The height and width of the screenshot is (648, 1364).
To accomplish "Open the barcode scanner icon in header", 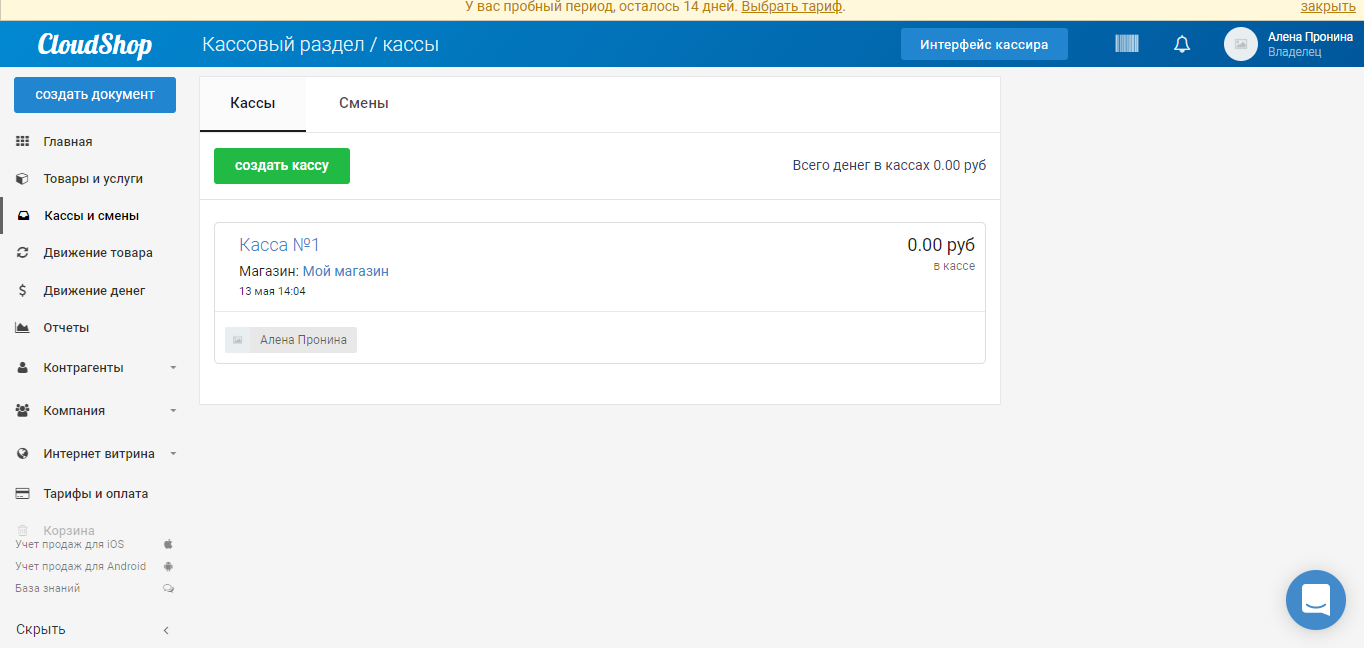I will pyautogui.click(x=1126, y=43).
